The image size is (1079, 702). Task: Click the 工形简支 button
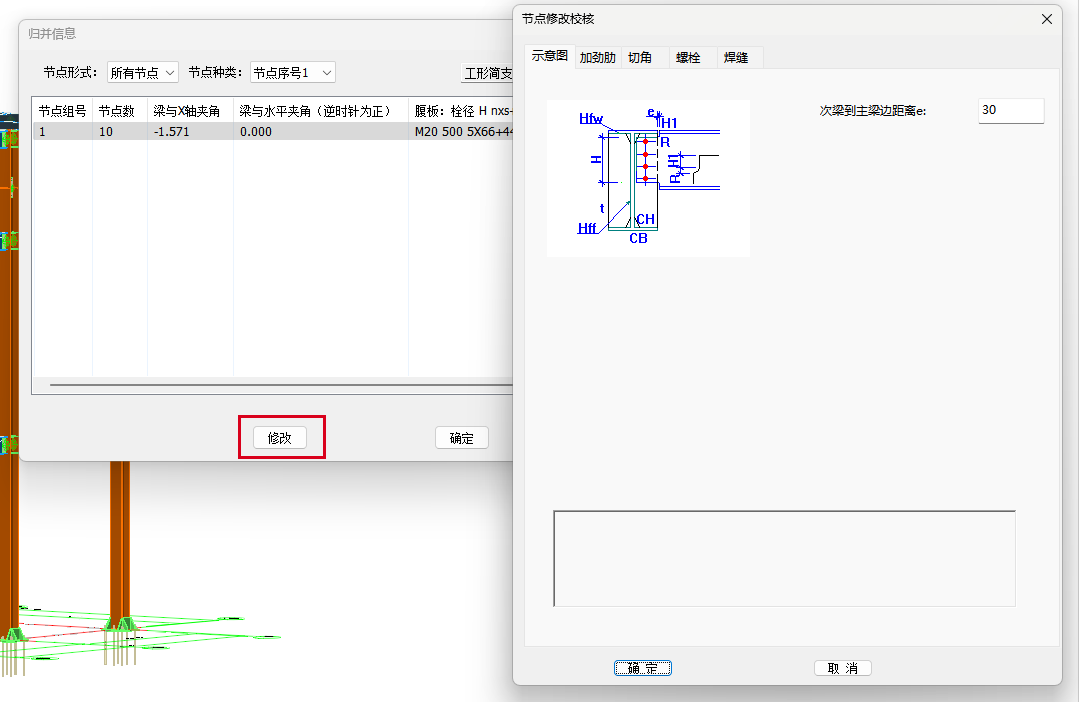click(488, 73)
